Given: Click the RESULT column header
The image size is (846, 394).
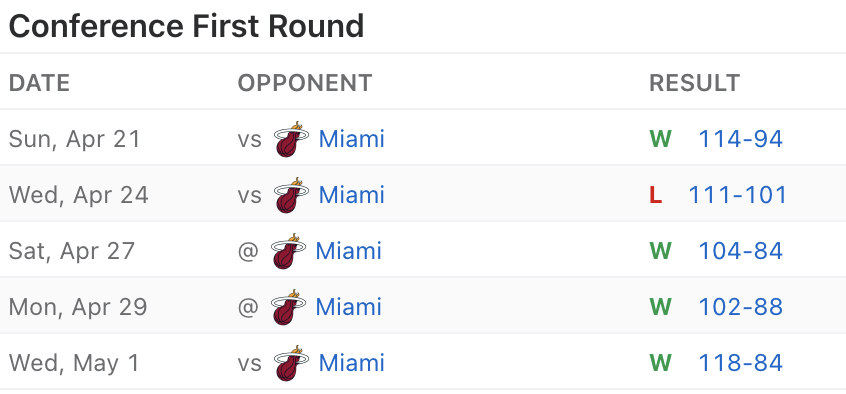Looking at the screenshot, I should 694,83.
